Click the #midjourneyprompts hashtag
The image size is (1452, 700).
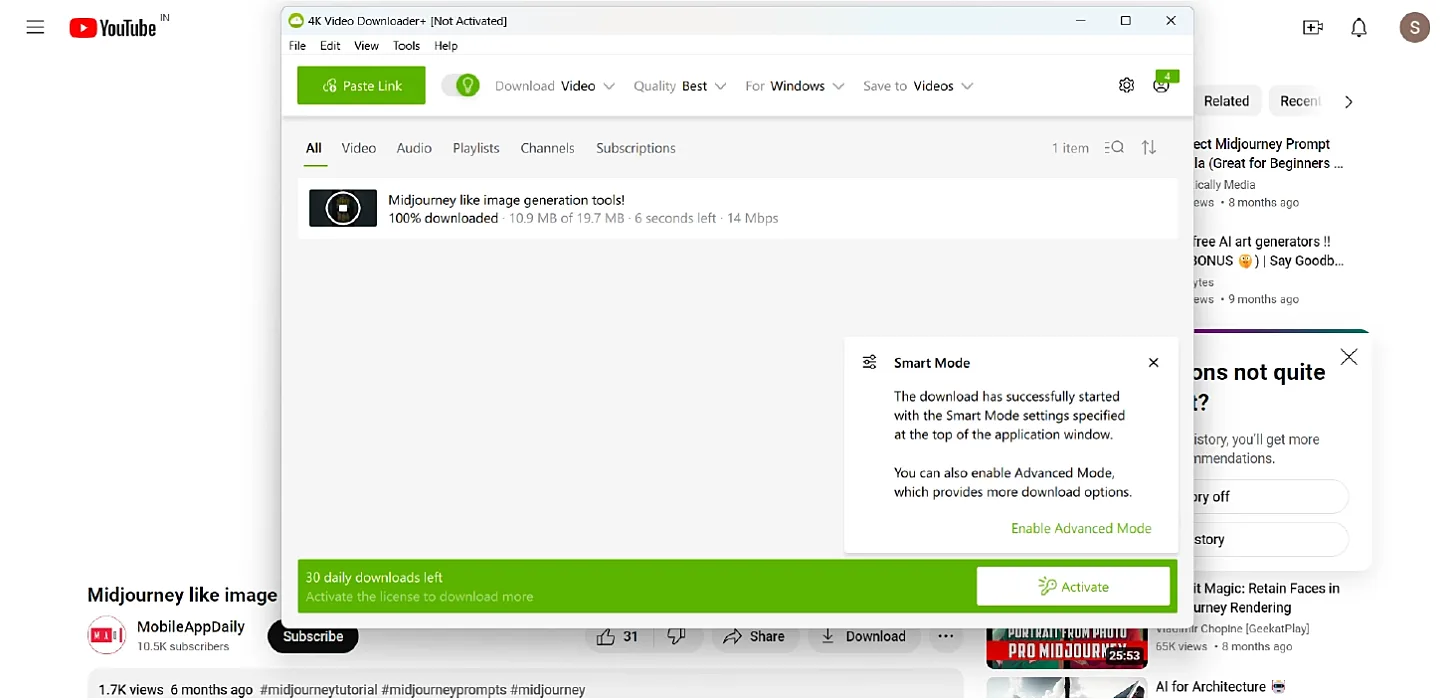coord(444,690)
